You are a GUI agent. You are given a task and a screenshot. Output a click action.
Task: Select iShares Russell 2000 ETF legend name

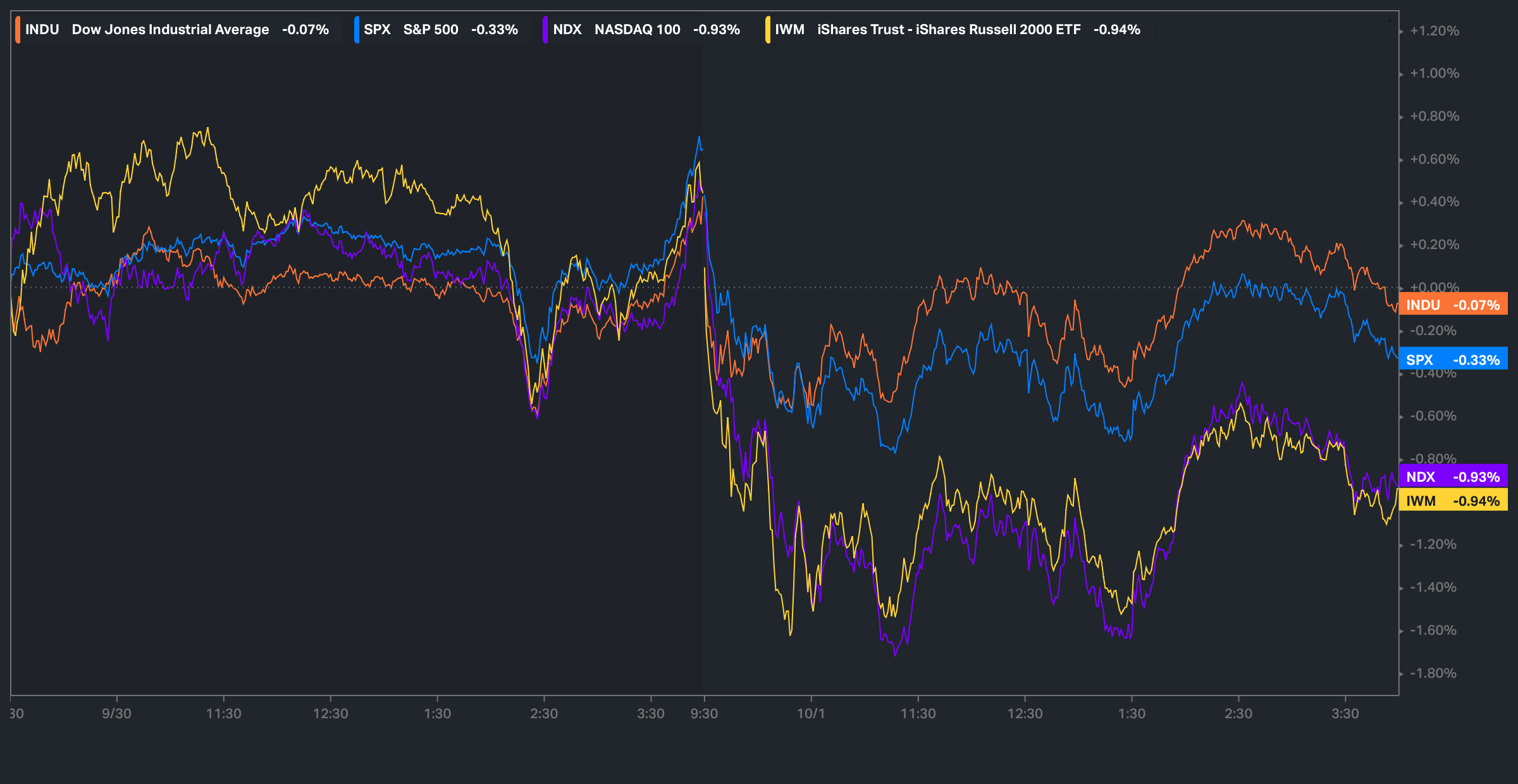(949, 30)
